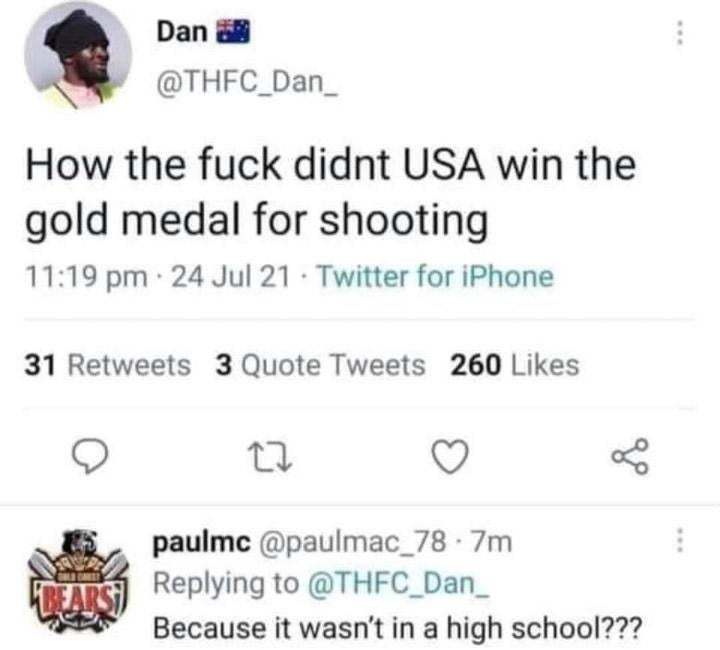View the 3 Quote Tweets

(321, 365)
